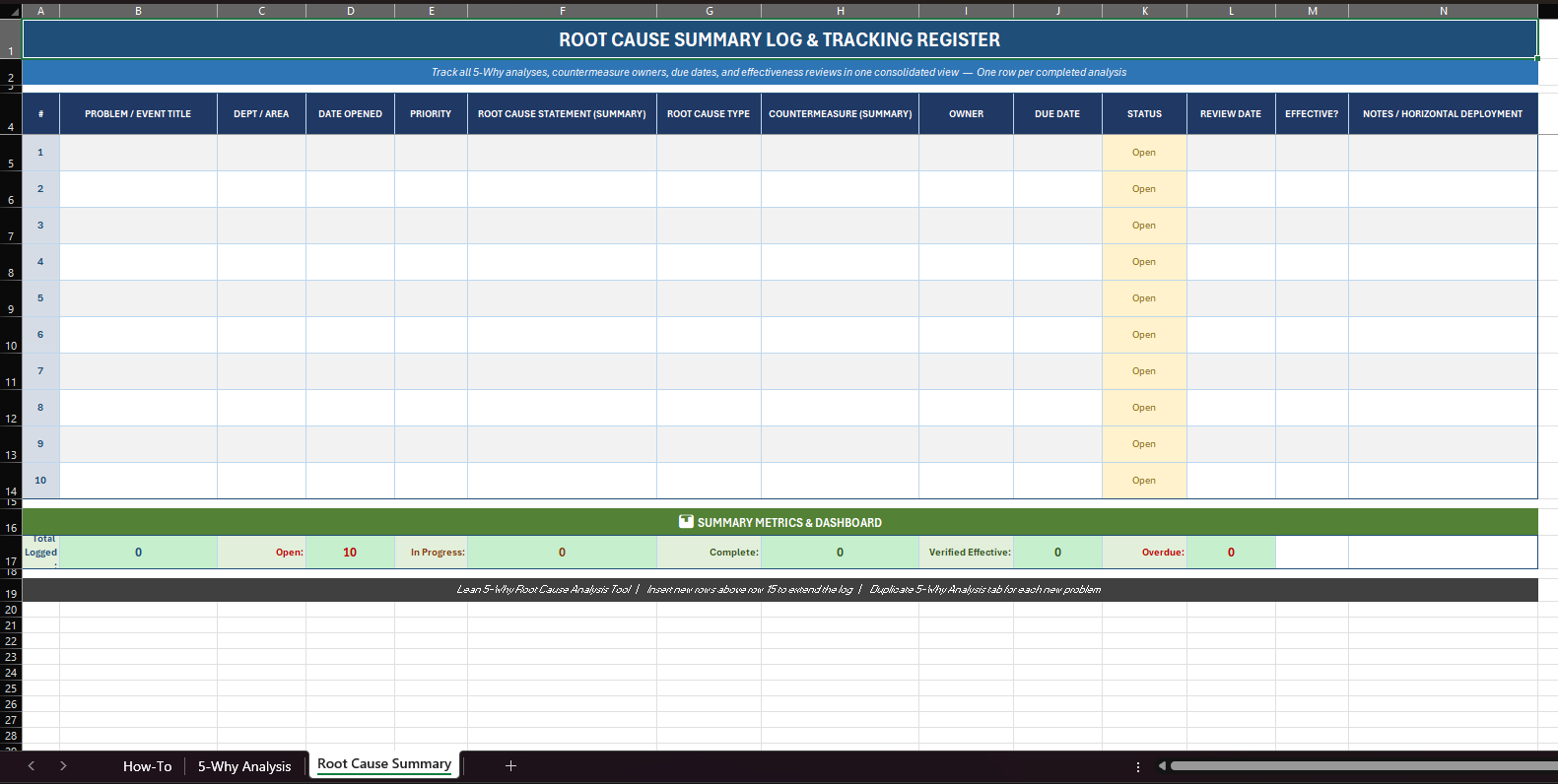Click the SUMMARY METRICS & DASHBOARD banner
Viewport: 1558px width, 784px height.
tap(779, 522)
